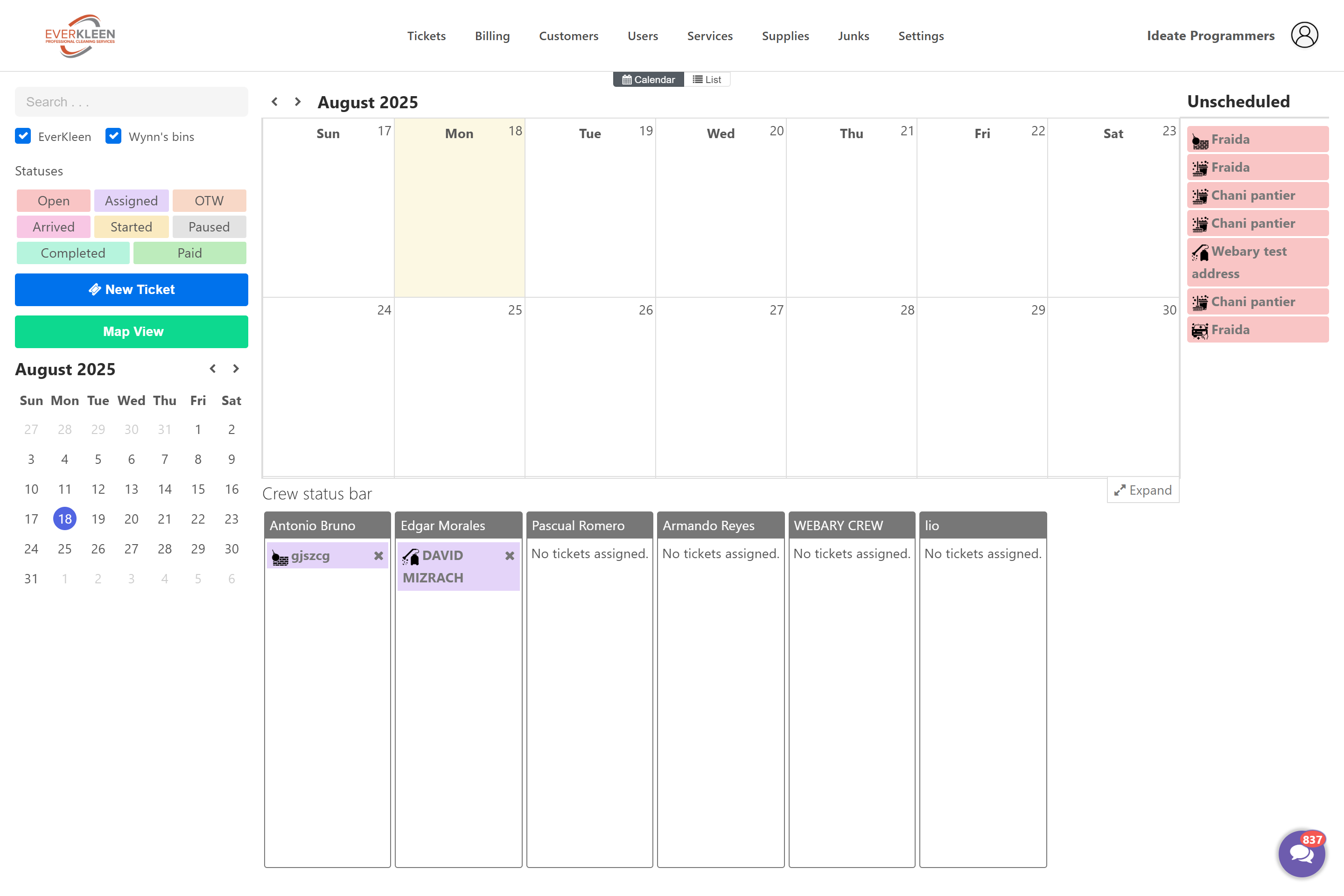Open the Billing menu
This screenshot has width=1344, height=896.
[492, 35]
